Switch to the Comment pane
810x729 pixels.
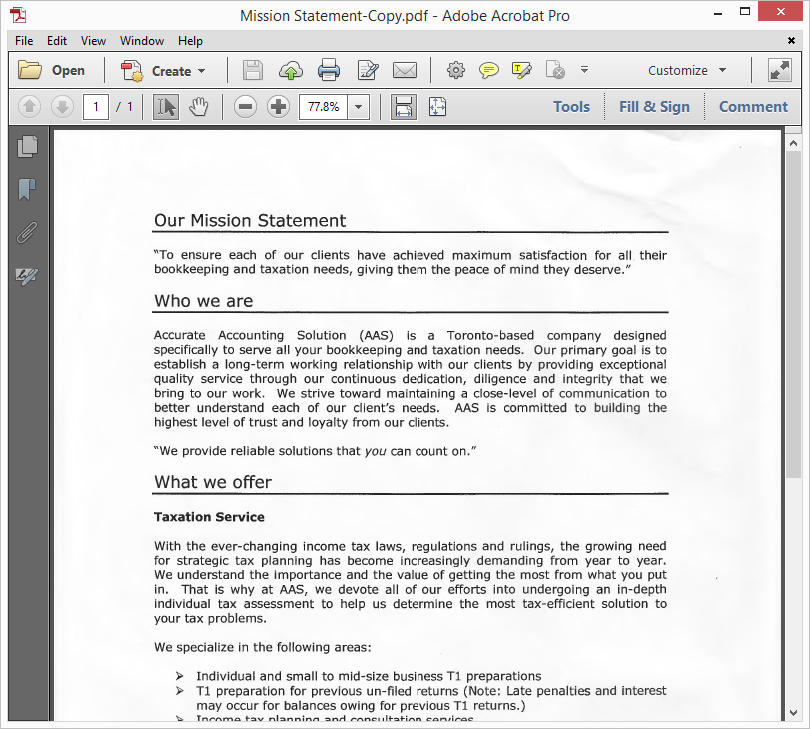[753, 106]
